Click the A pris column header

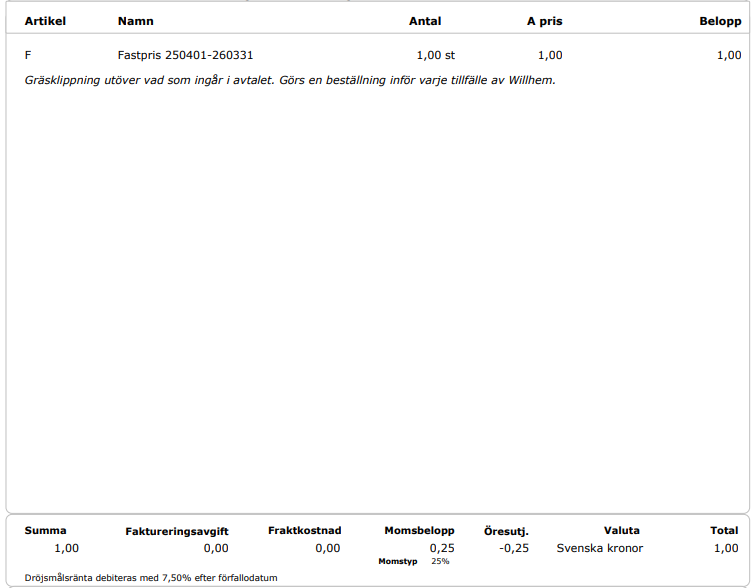545,22
